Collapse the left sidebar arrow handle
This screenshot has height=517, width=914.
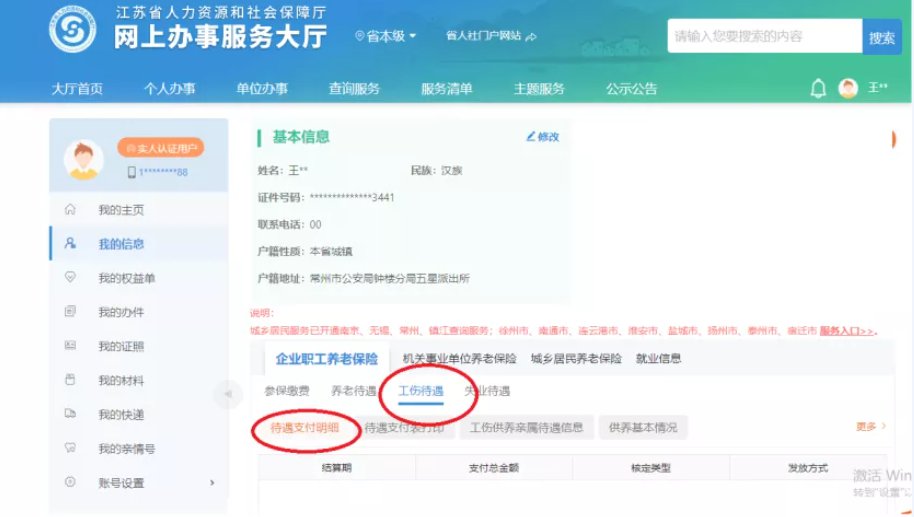pos(227,394)
